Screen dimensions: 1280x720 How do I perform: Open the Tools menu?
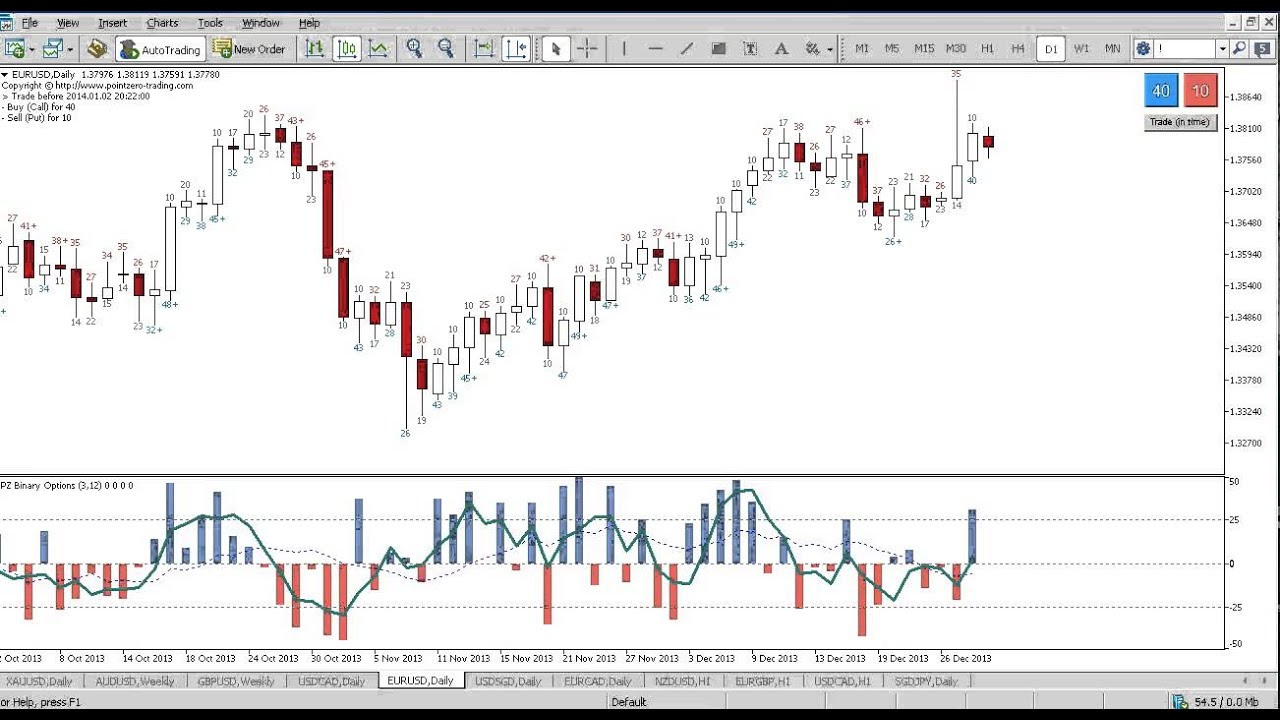(210, 23)
